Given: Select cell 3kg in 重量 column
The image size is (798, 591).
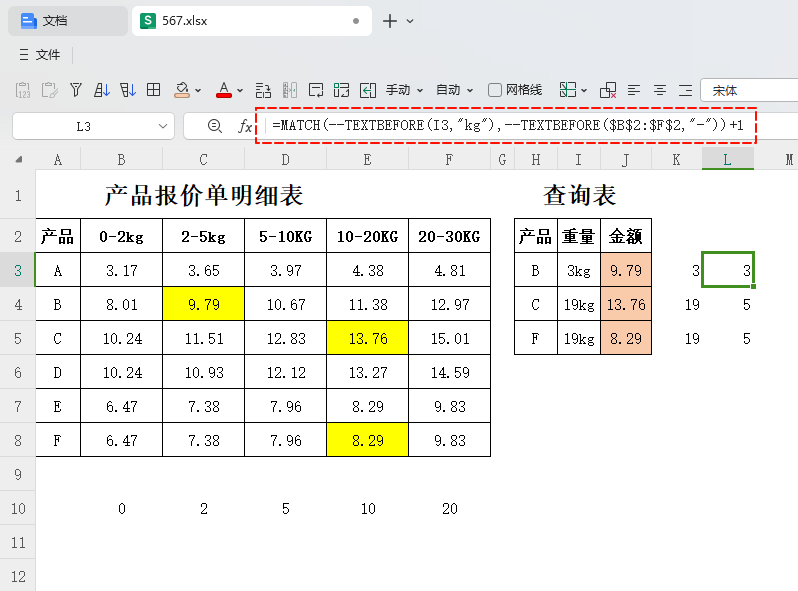Looking at the screenshot, I should click(x=579, y=270).
